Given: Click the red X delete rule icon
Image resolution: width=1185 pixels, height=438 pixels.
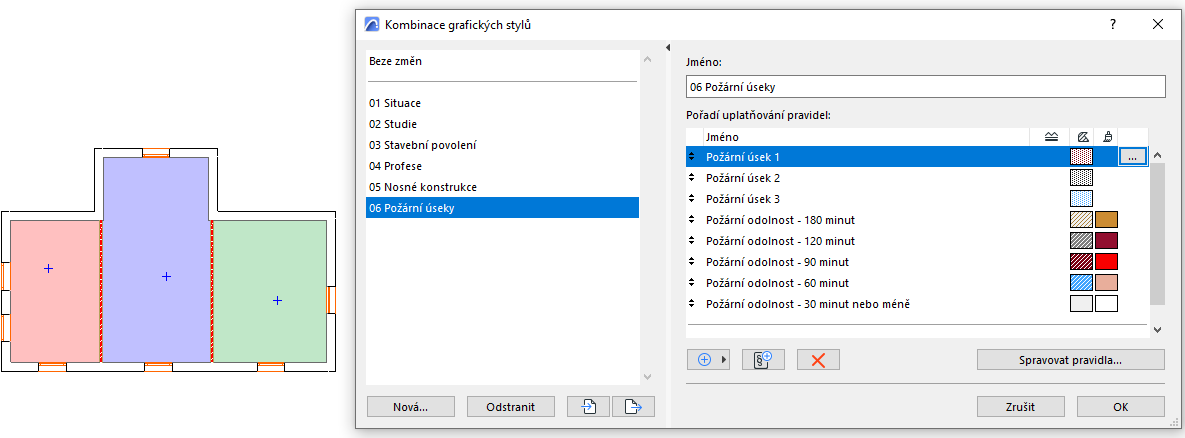Looking at the screenshot, I should (818, 360).
